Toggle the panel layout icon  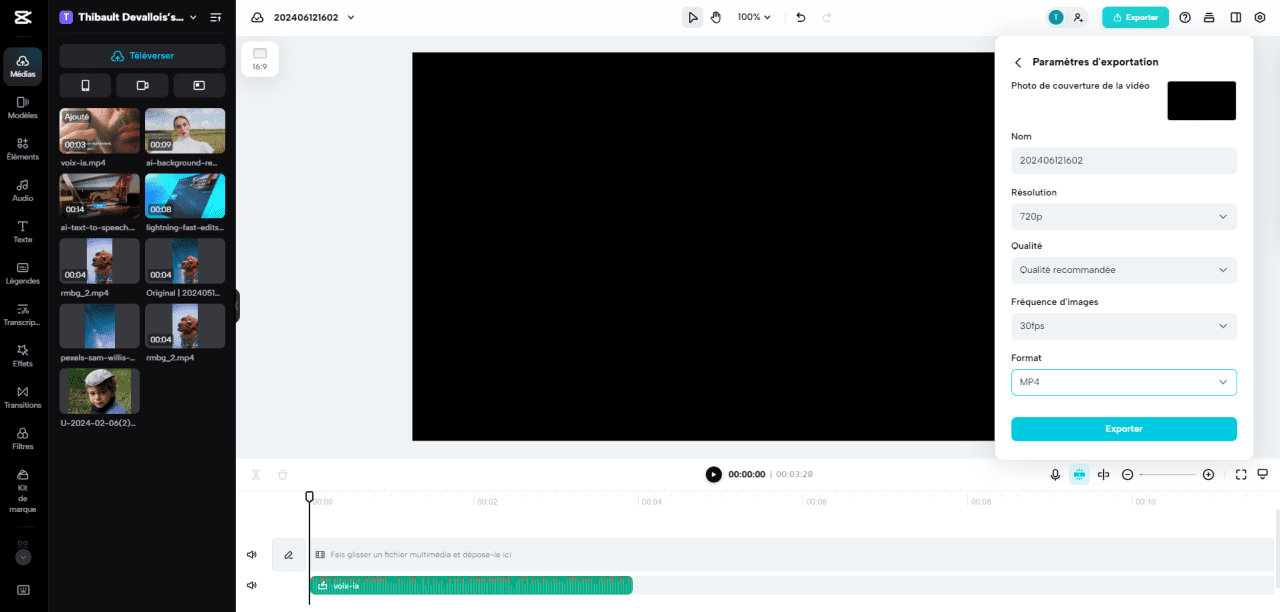[1235, 17]
